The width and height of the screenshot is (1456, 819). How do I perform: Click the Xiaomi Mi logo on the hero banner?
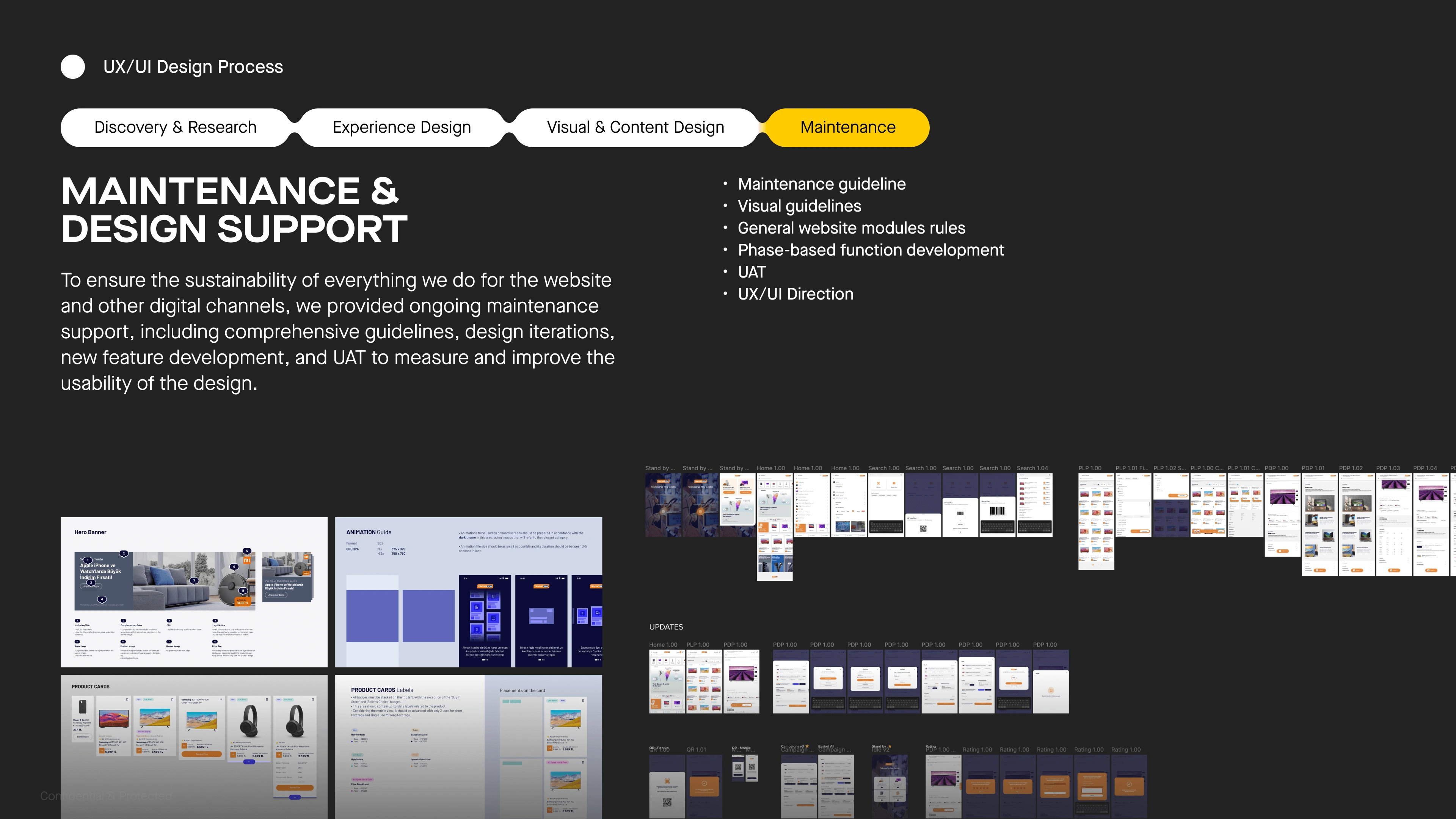[246, 560]
